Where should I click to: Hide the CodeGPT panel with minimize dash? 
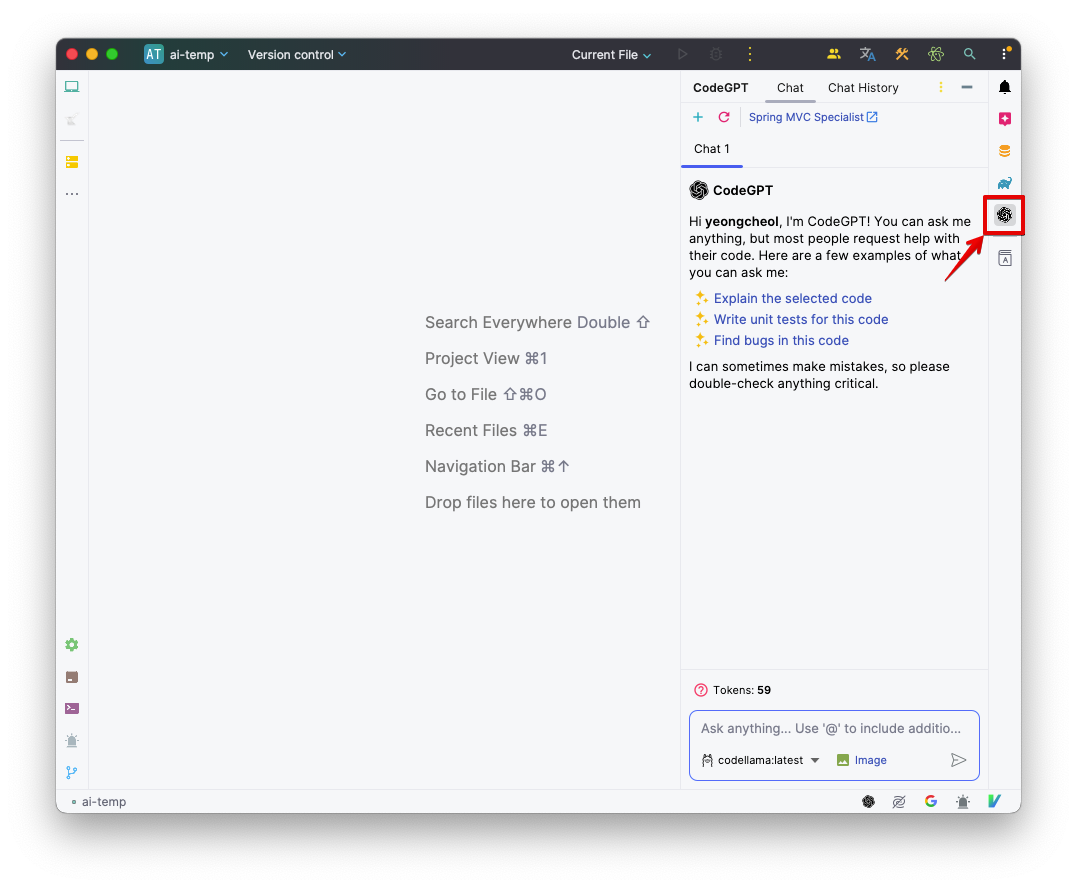pyautogui.click(x=966, y=87)
